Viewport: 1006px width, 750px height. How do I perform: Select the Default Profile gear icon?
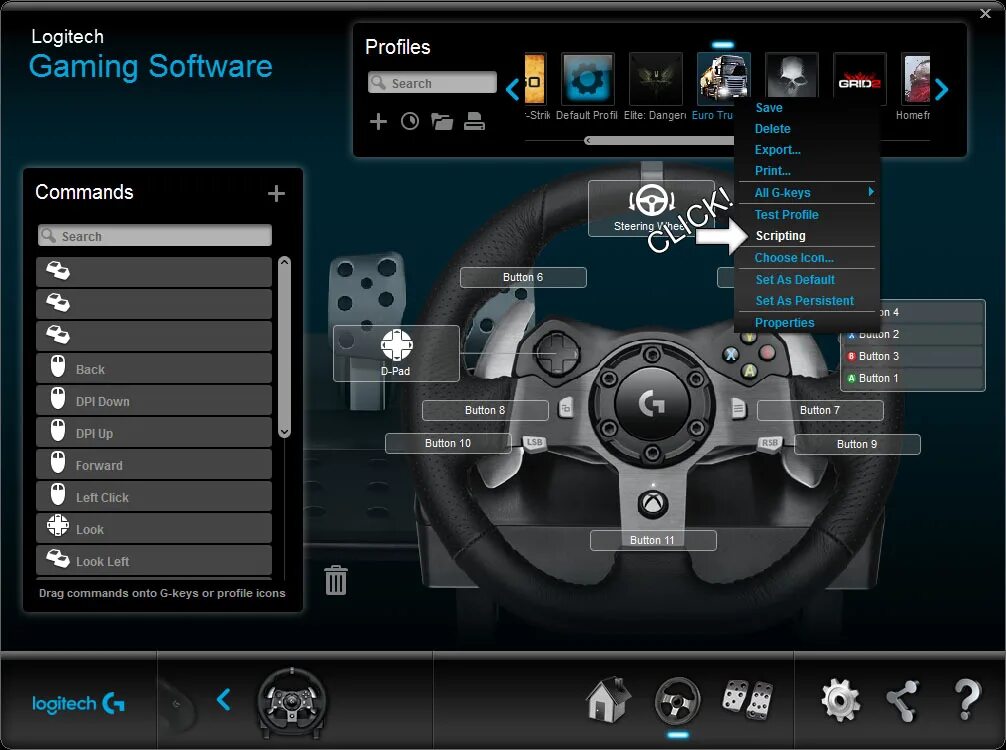pos(587,80)
